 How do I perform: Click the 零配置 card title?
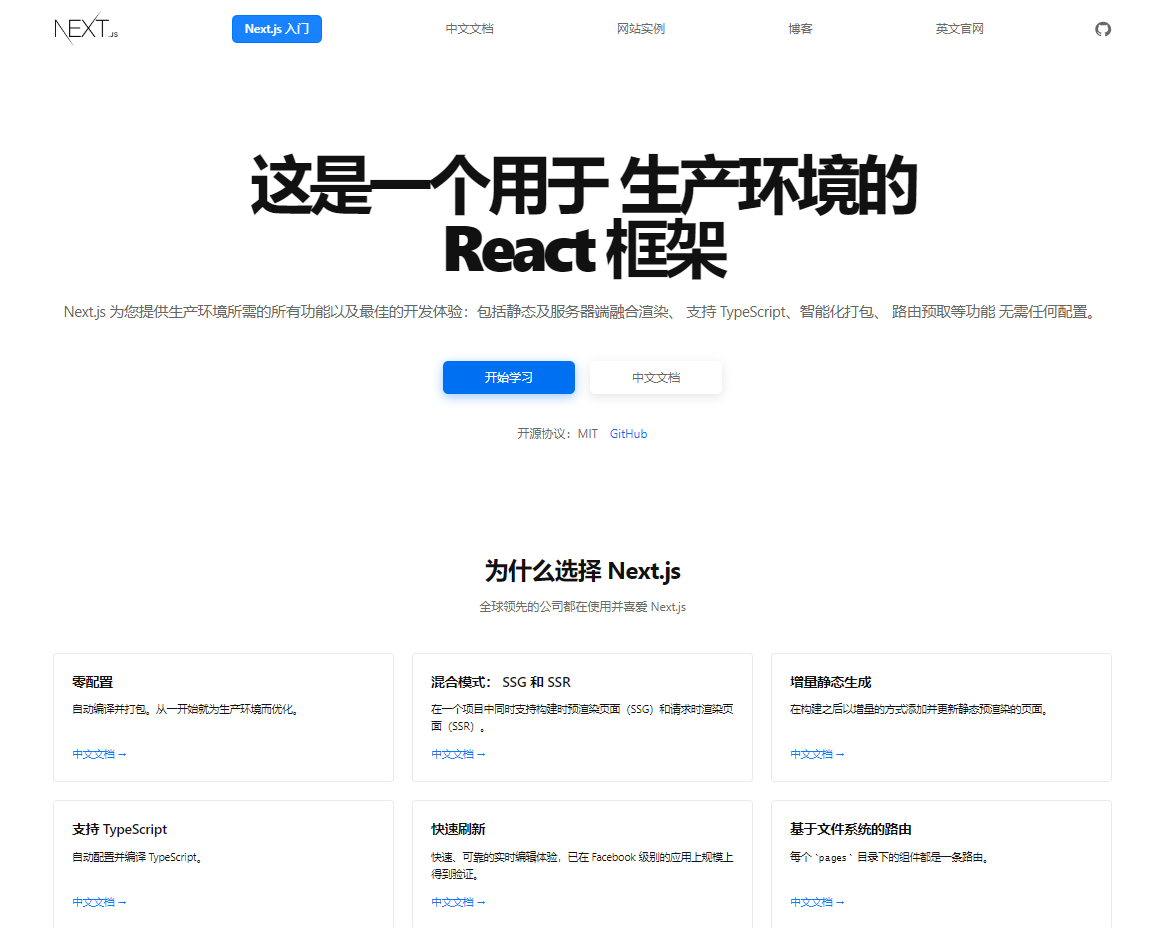pos(93,682)
